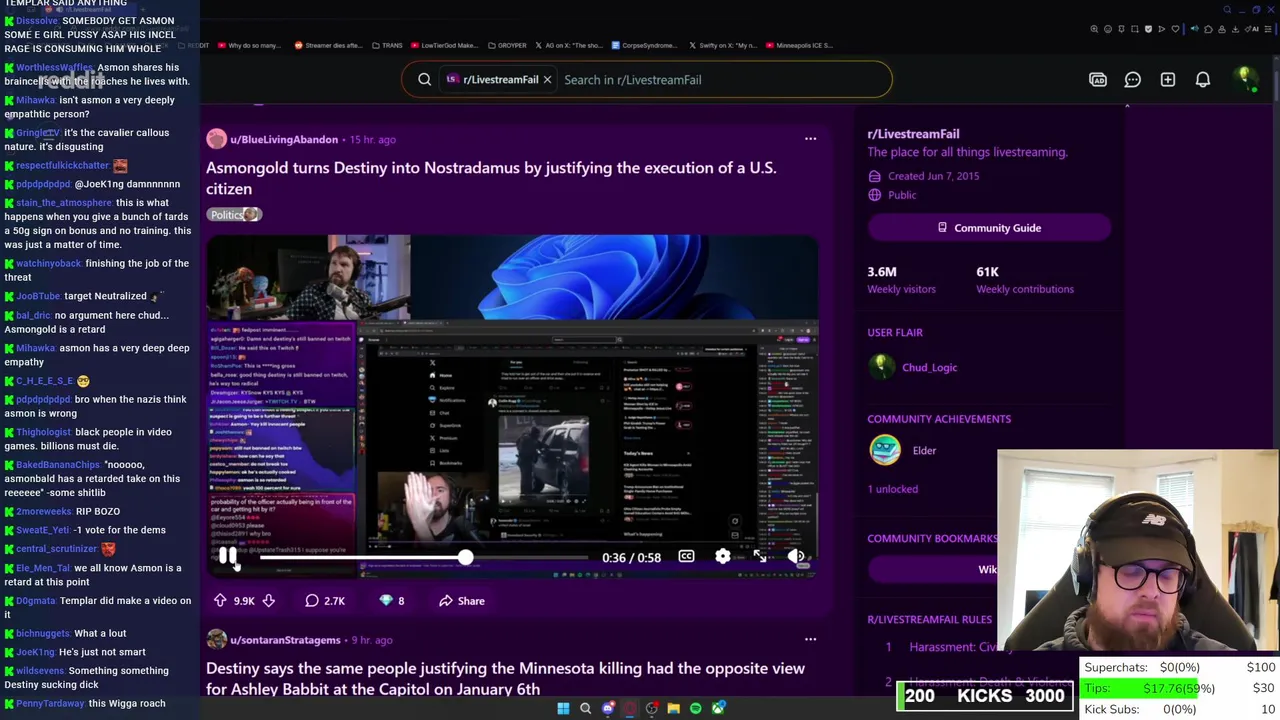The height and width of the screenshot is (720, 1280).
Task: Open the 'Why do so many' bookmark
Action: tap(248, 45)
